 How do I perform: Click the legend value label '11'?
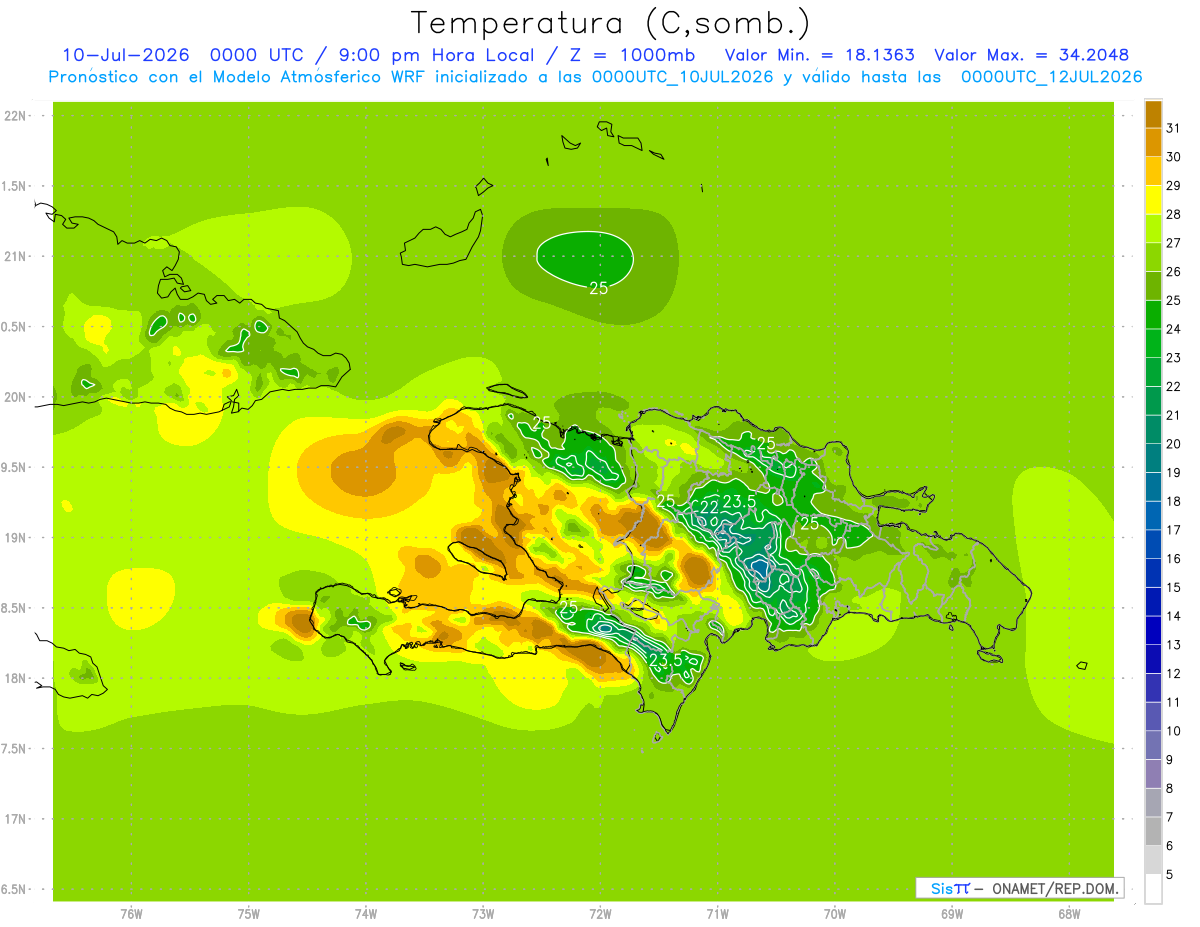1173,702
